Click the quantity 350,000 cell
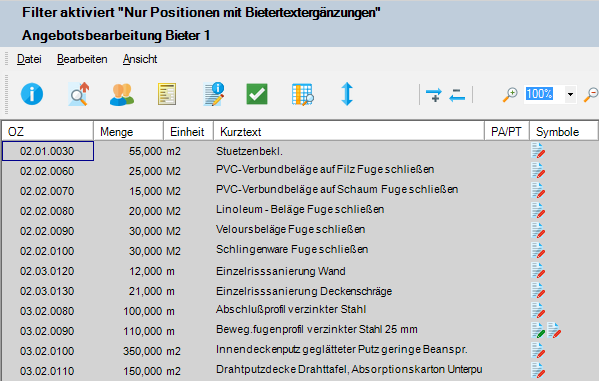This screenshot has width=599, height=381. click(x=142, y=351)
